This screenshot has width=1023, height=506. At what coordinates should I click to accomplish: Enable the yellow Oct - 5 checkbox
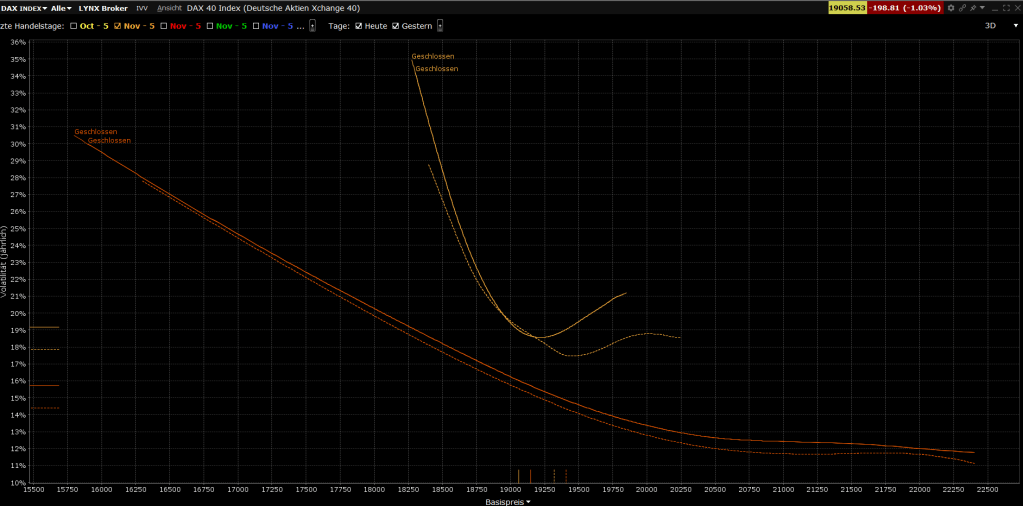pos(74,25)
